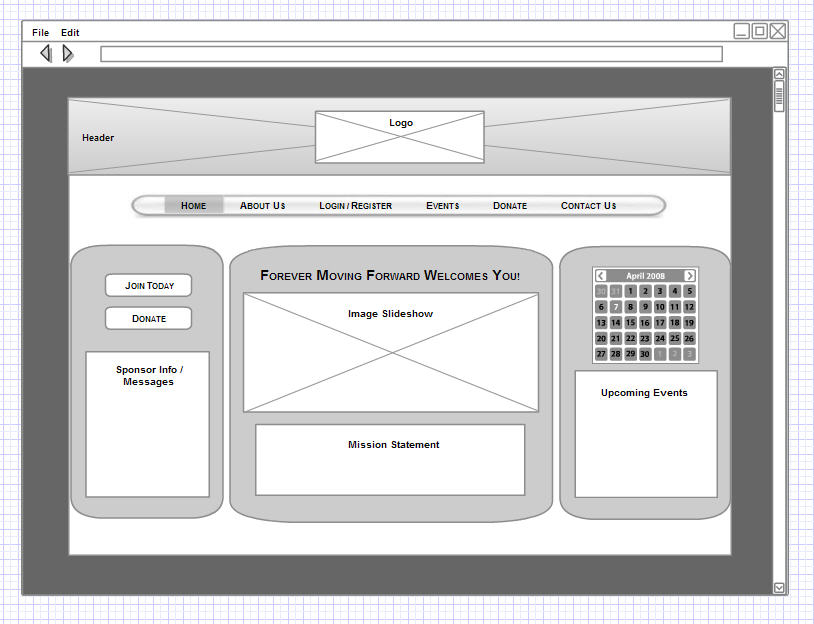Click the Forever Moving Forward welcome heading
The height and width of the screenshot is (624, 814).
(x=390, y=275)
